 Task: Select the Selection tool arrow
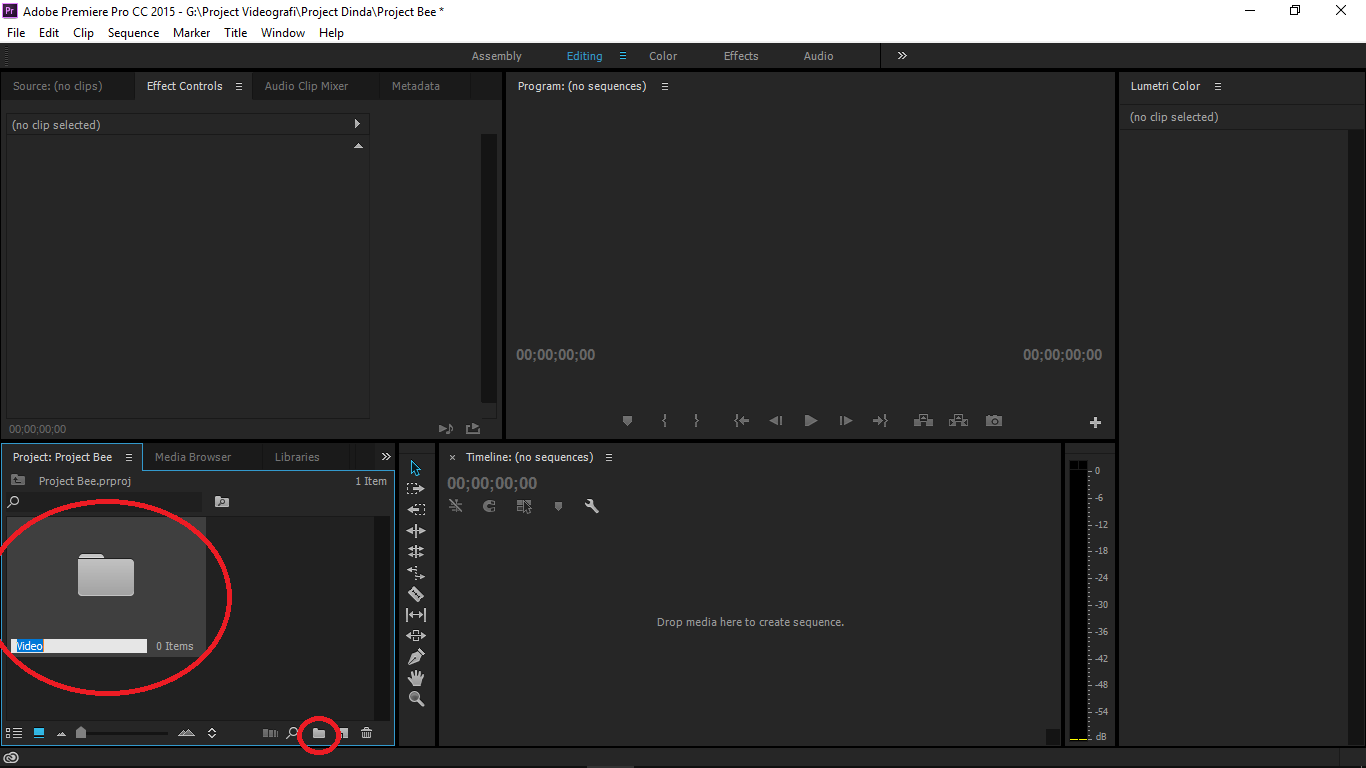[416, 468]
